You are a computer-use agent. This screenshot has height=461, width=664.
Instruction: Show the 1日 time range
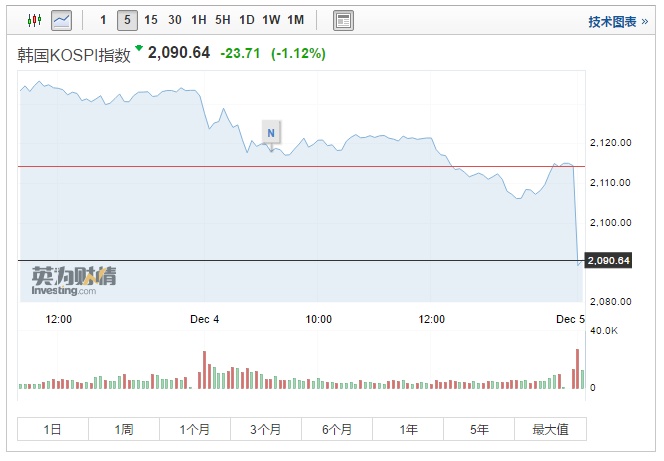(53, 429)
